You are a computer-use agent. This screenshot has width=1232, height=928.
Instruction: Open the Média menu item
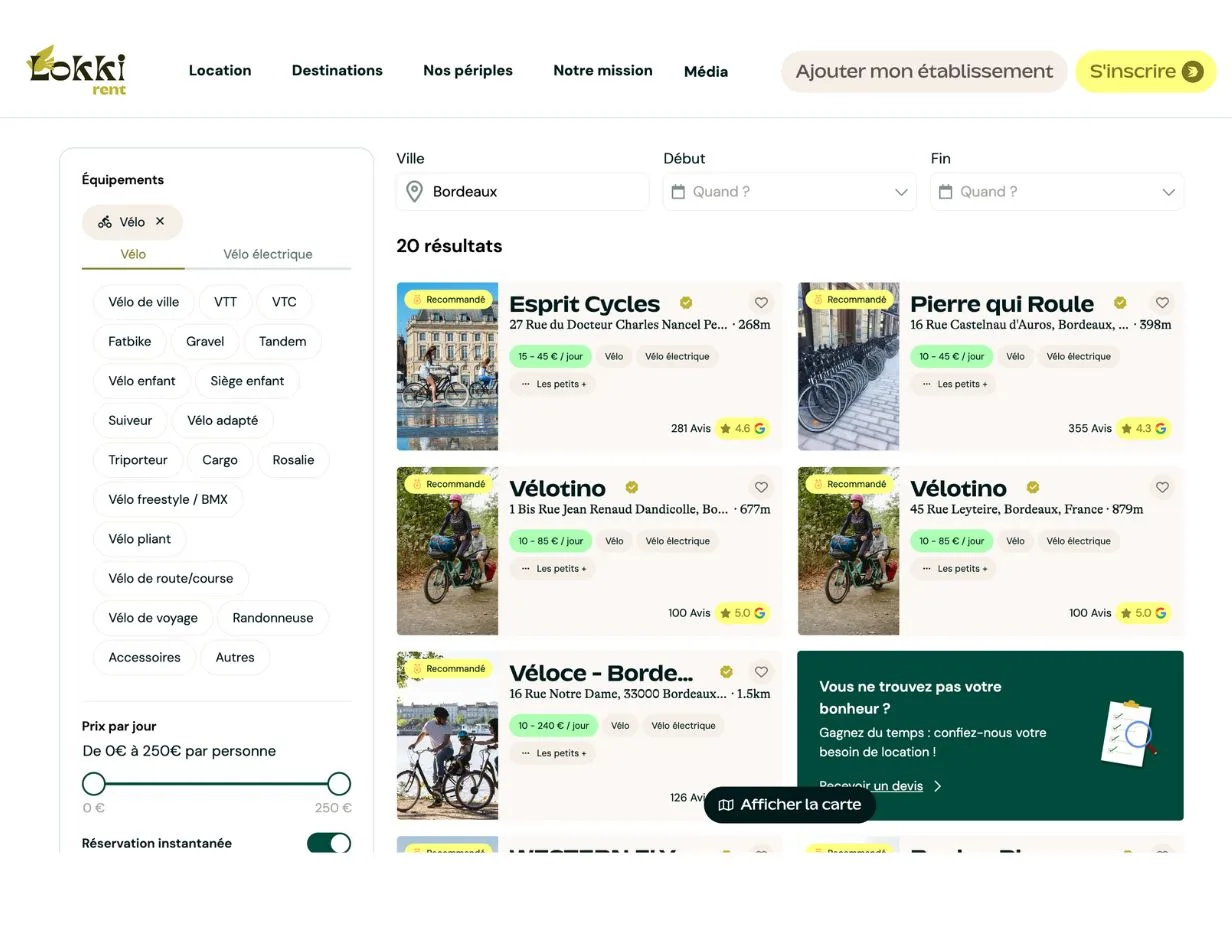pos(706,71)
